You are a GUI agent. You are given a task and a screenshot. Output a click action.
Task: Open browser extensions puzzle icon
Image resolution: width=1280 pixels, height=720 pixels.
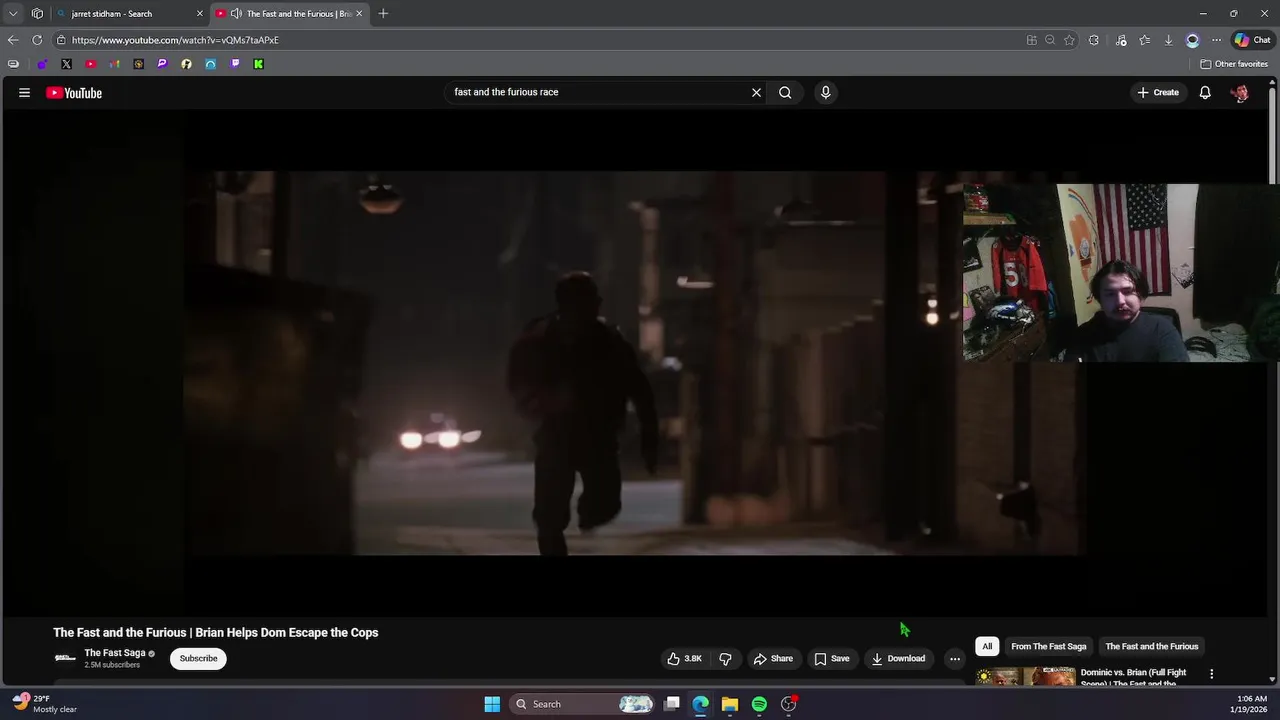point(1094,40)
